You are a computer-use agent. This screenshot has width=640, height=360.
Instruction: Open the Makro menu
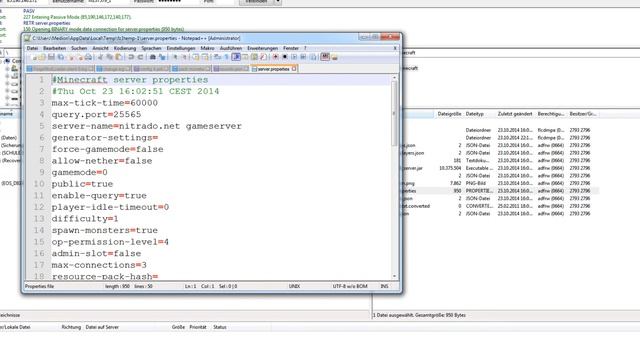[x=207, y=48]
